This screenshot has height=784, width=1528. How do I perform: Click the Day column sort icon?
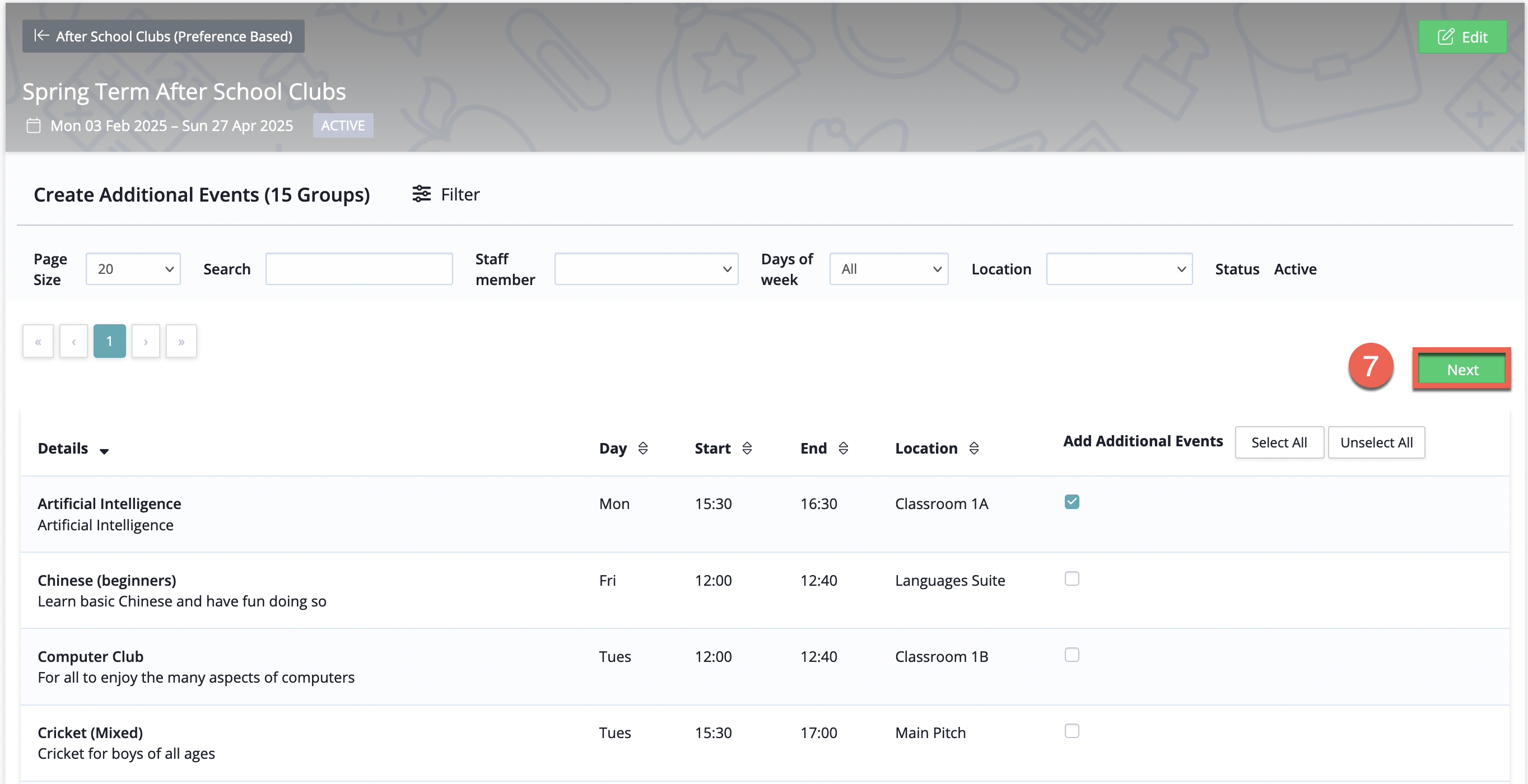(x=643, y=449)
